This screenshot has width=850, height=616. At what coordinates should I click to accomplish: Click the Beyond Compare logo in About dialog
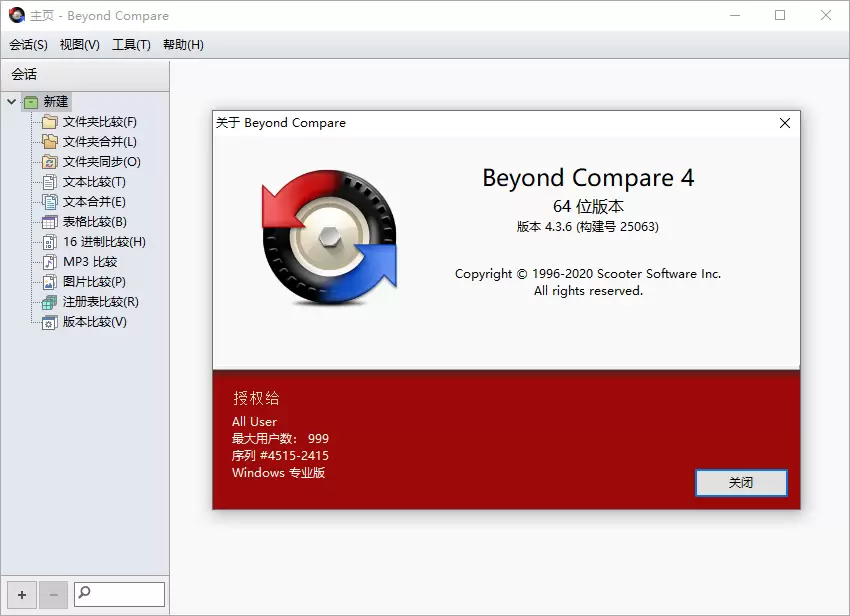[x=329, y=237]
